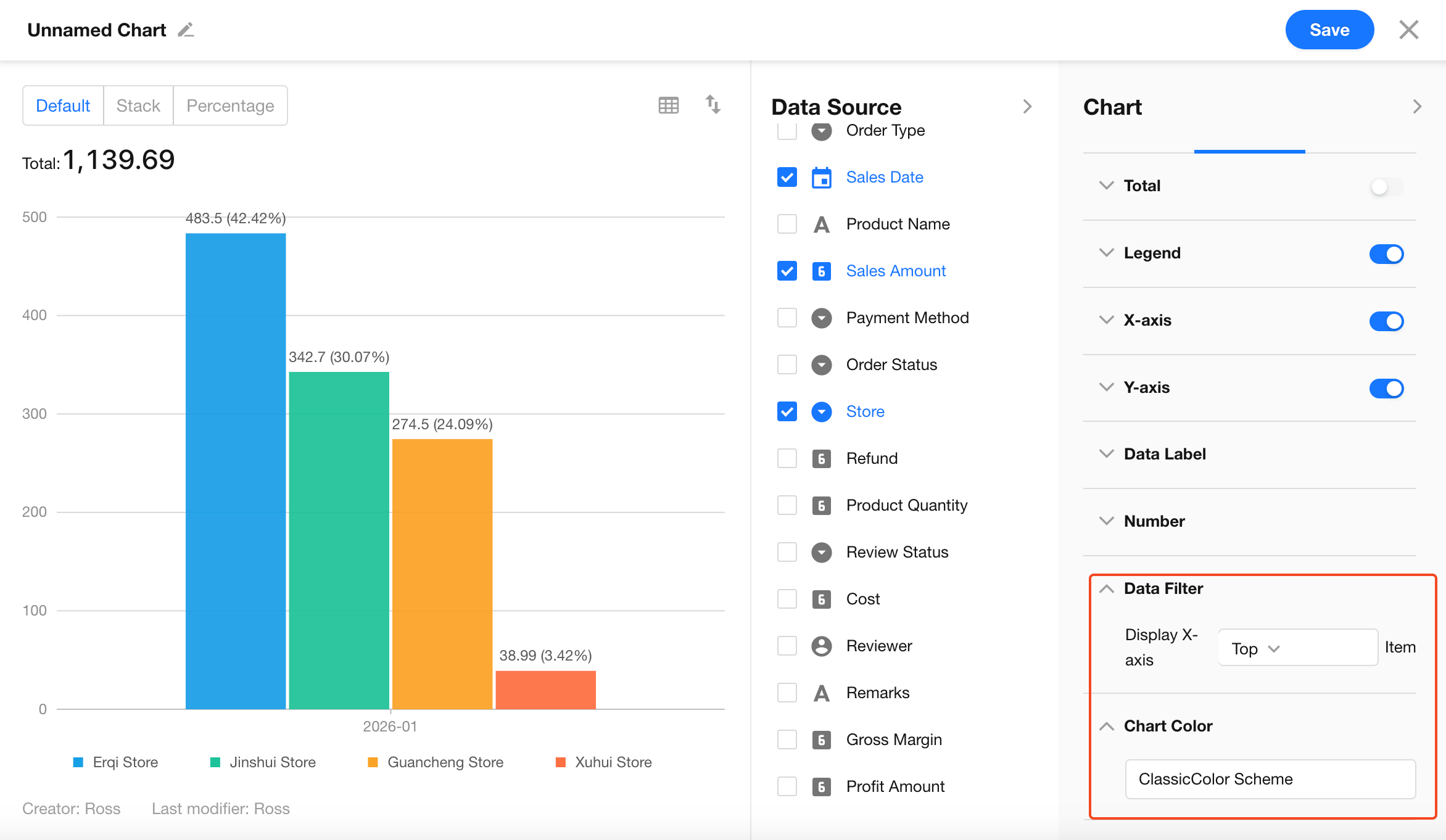Open the table view icon
This screenshot has width=1446, height=840.
[x=668, y=105]
